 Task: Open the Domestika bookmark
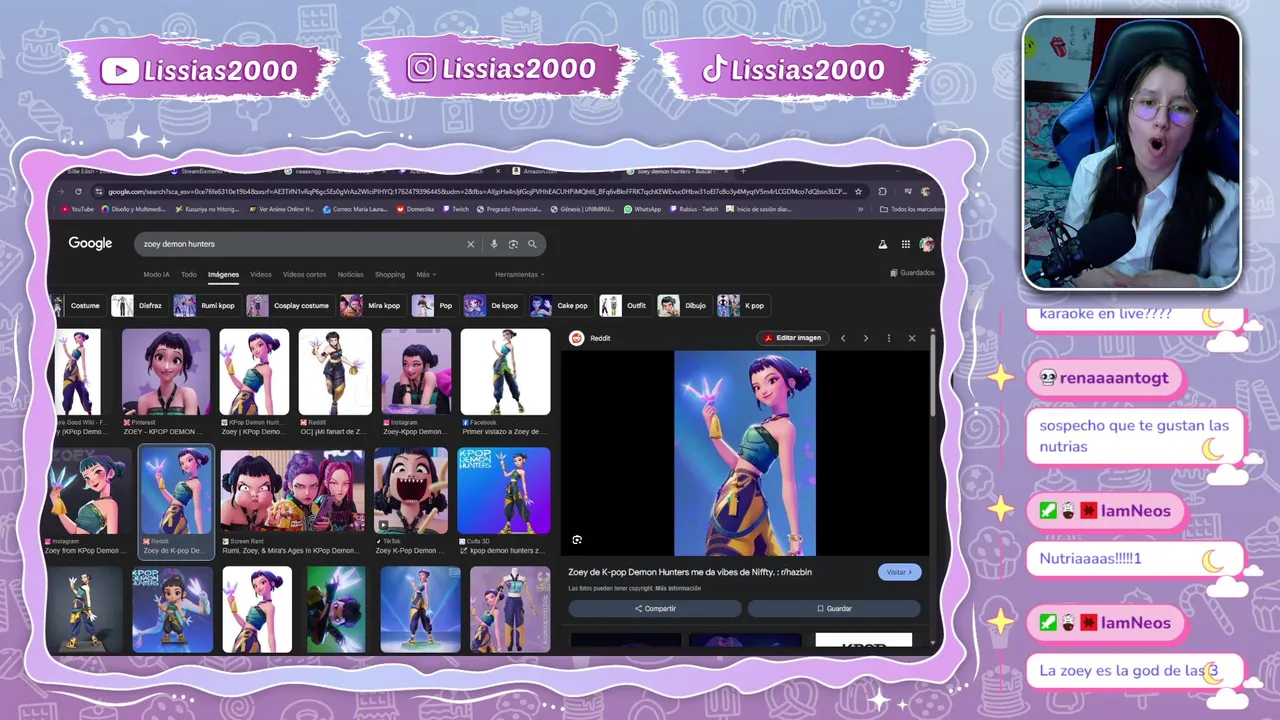pos(415,209)
